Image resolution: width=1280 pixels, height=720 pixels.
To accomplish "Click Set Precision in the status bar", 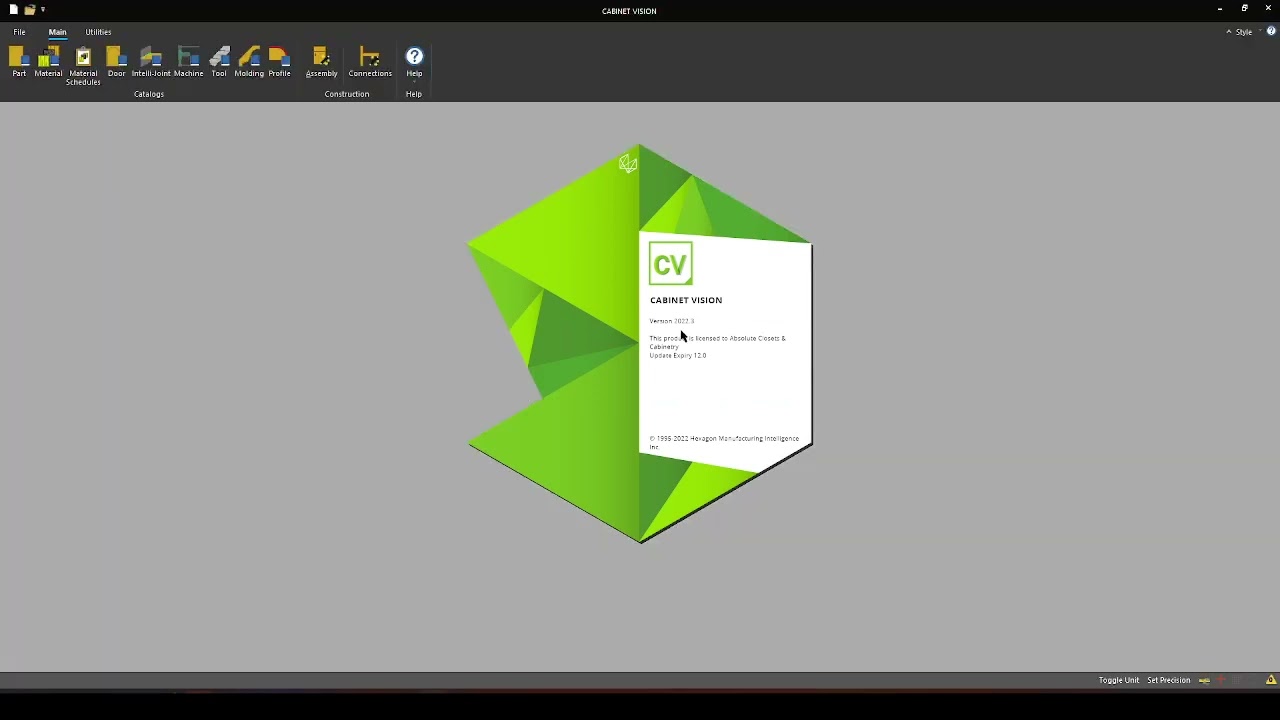I will coord(1168,680).
